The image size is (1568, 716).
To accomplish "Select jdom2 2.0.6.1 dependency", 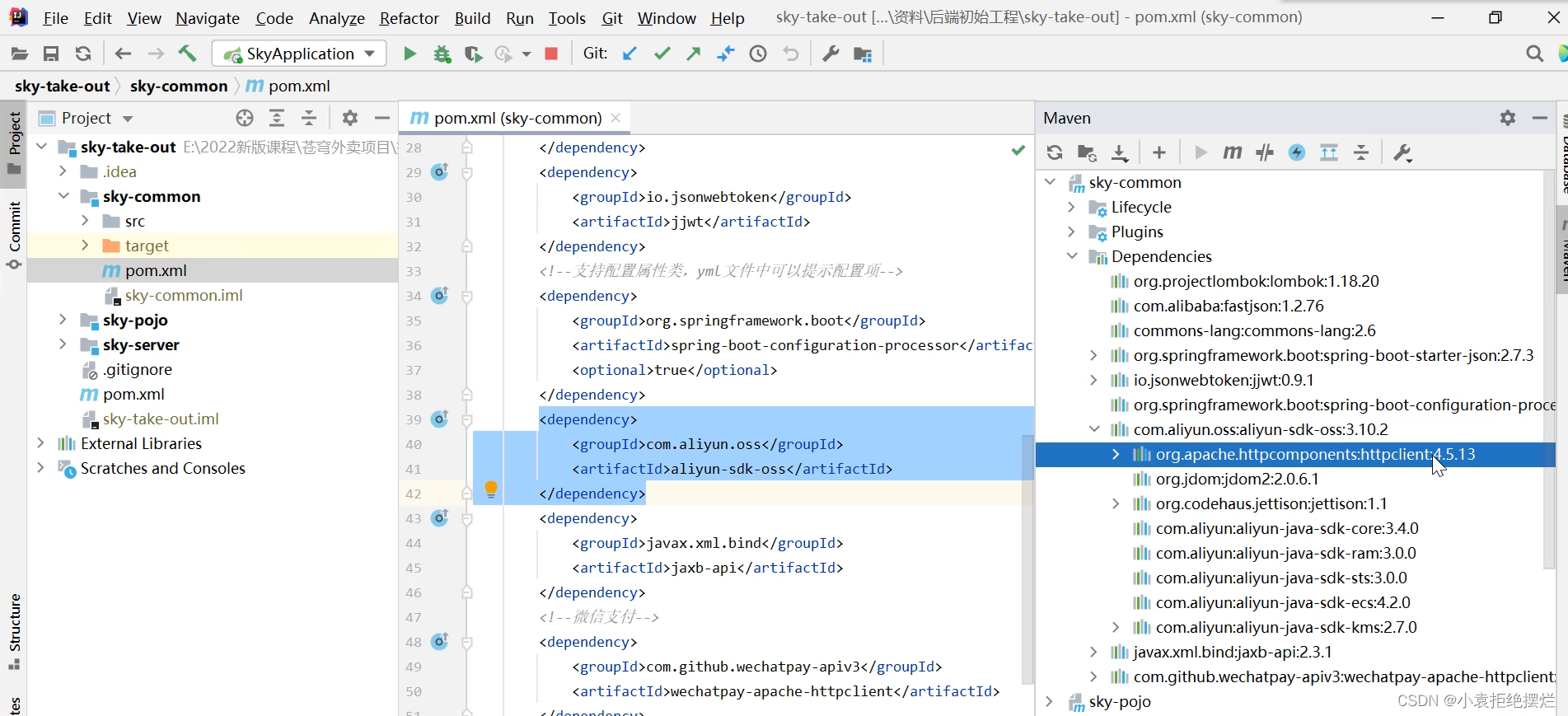I will pos(1237,479).
